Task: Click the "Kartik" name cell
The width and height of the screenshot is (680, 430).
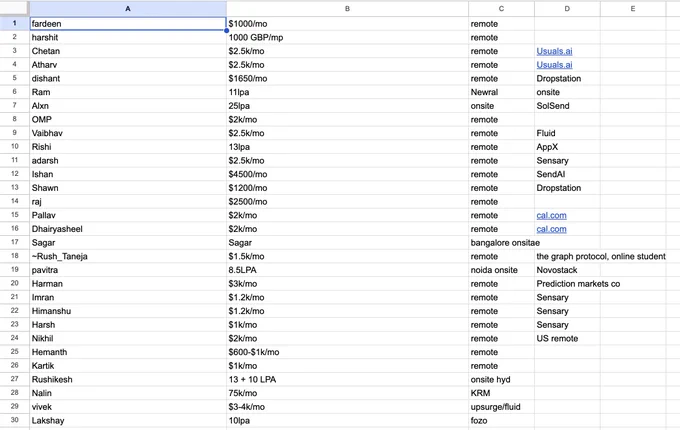Action: tap(128, 366)
